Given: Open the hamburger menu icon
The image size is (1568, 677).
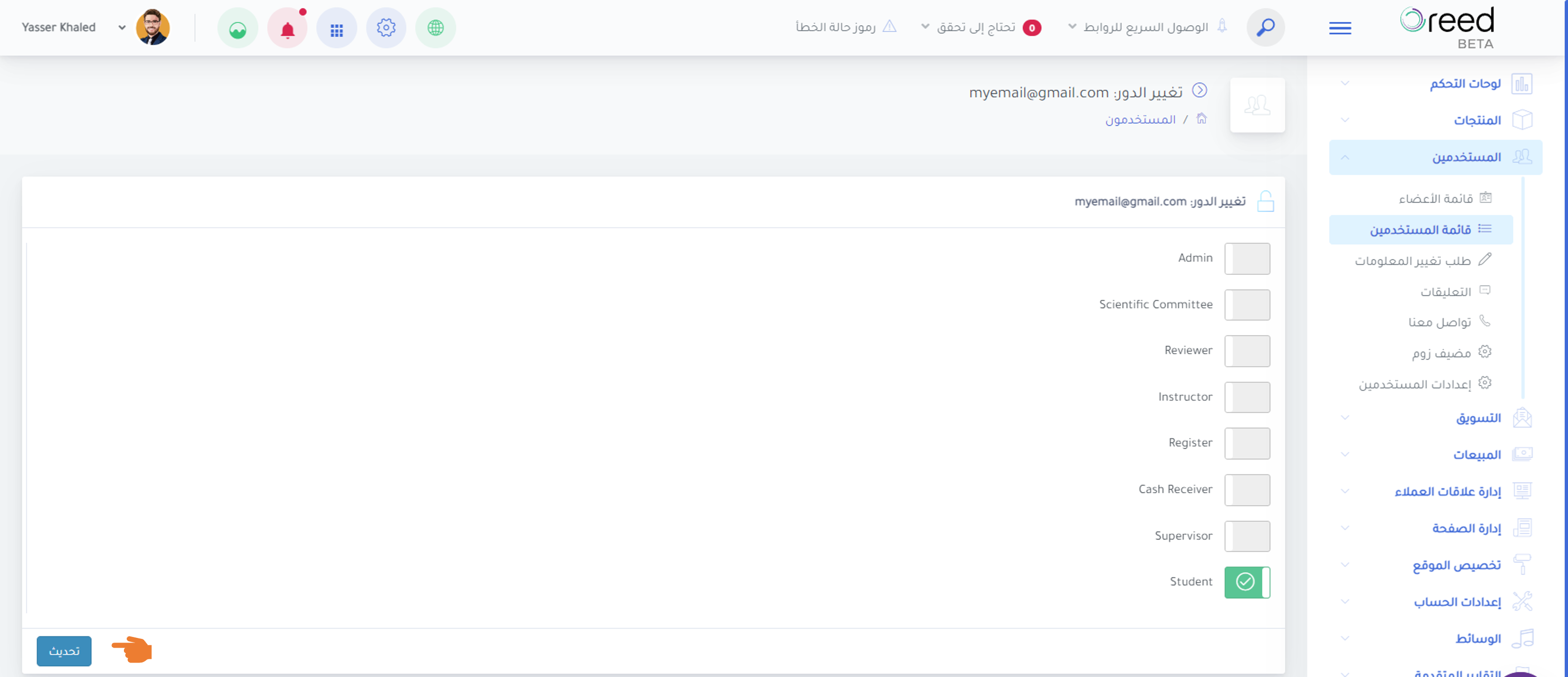Looking at the screenshot, I should point(1340,28).
